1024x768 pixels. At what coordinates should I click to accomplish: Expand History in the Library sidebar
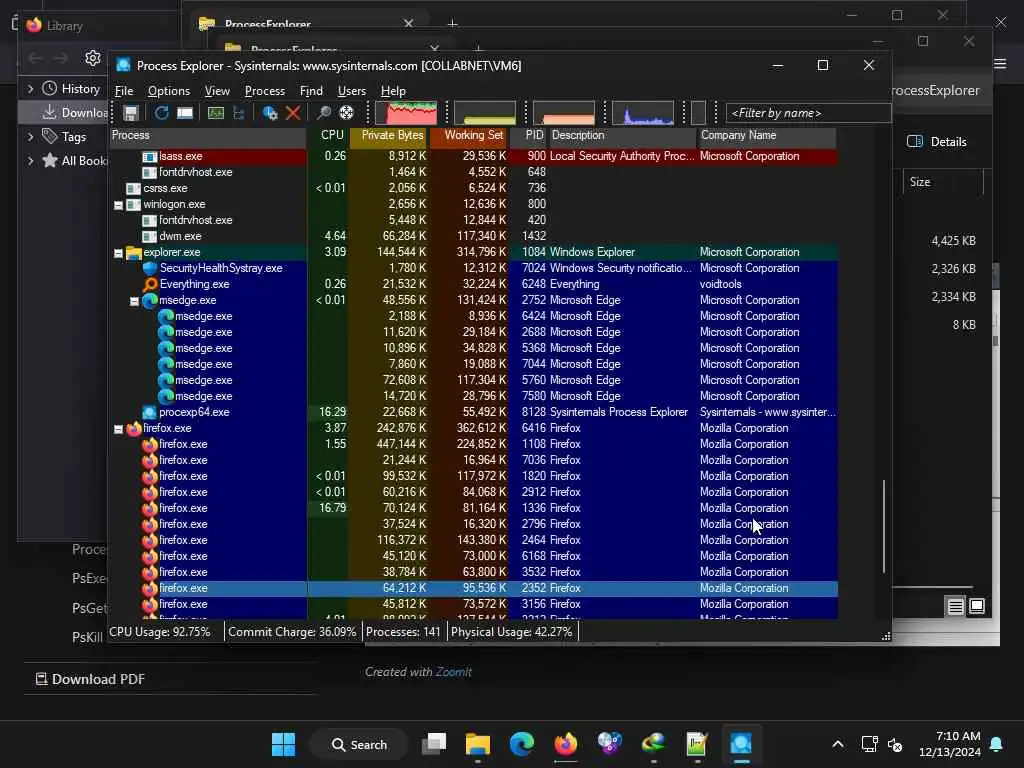[x=30, y=88]
